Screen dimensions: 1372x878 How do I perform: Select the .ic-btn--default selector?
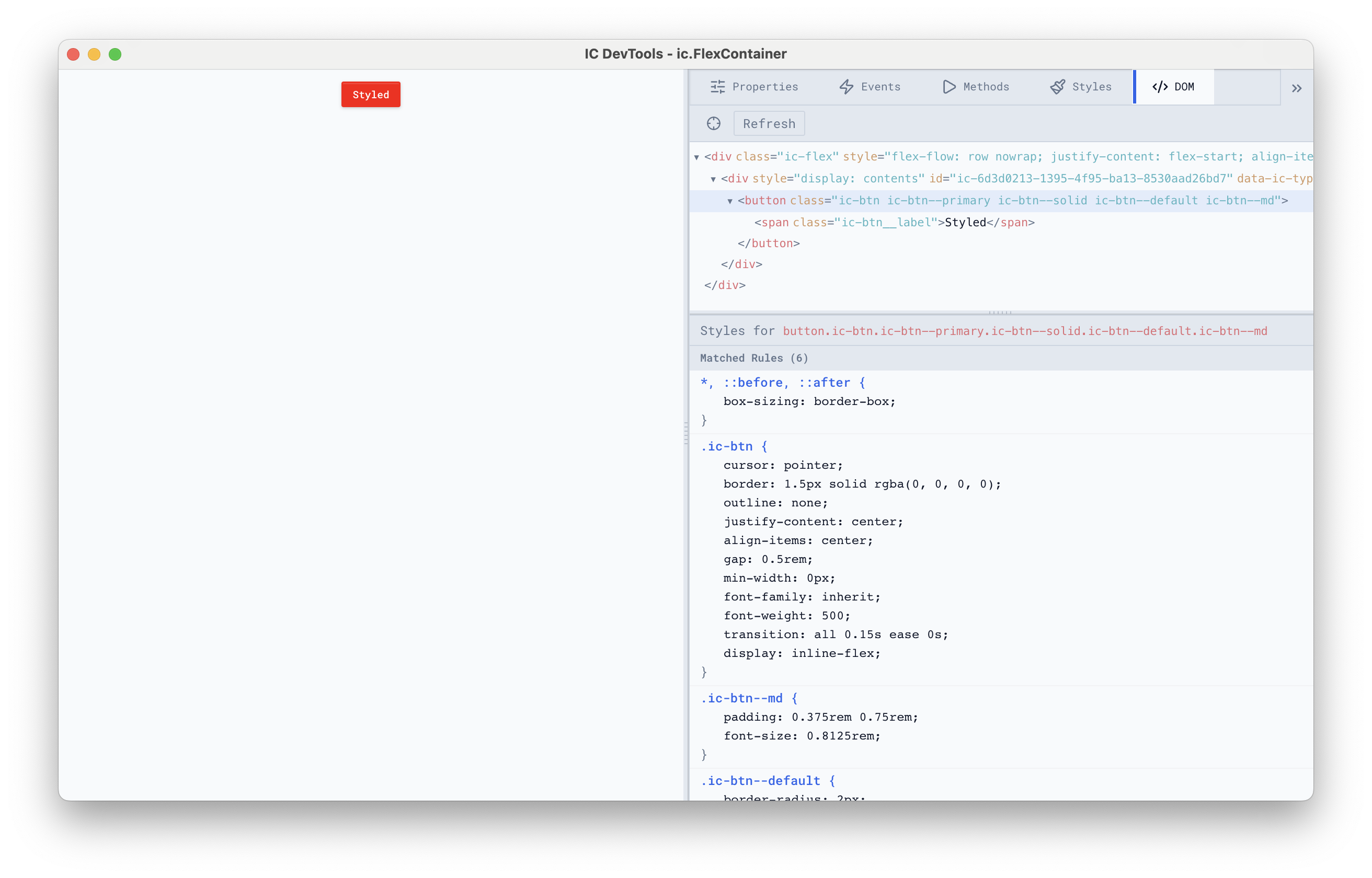[760, 780]
